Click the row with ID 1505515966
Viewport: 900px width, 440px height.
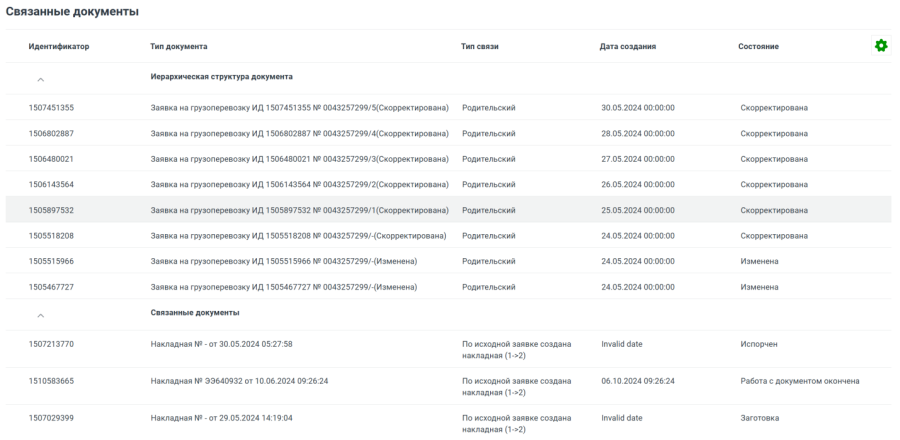click(x=51, y=261)
